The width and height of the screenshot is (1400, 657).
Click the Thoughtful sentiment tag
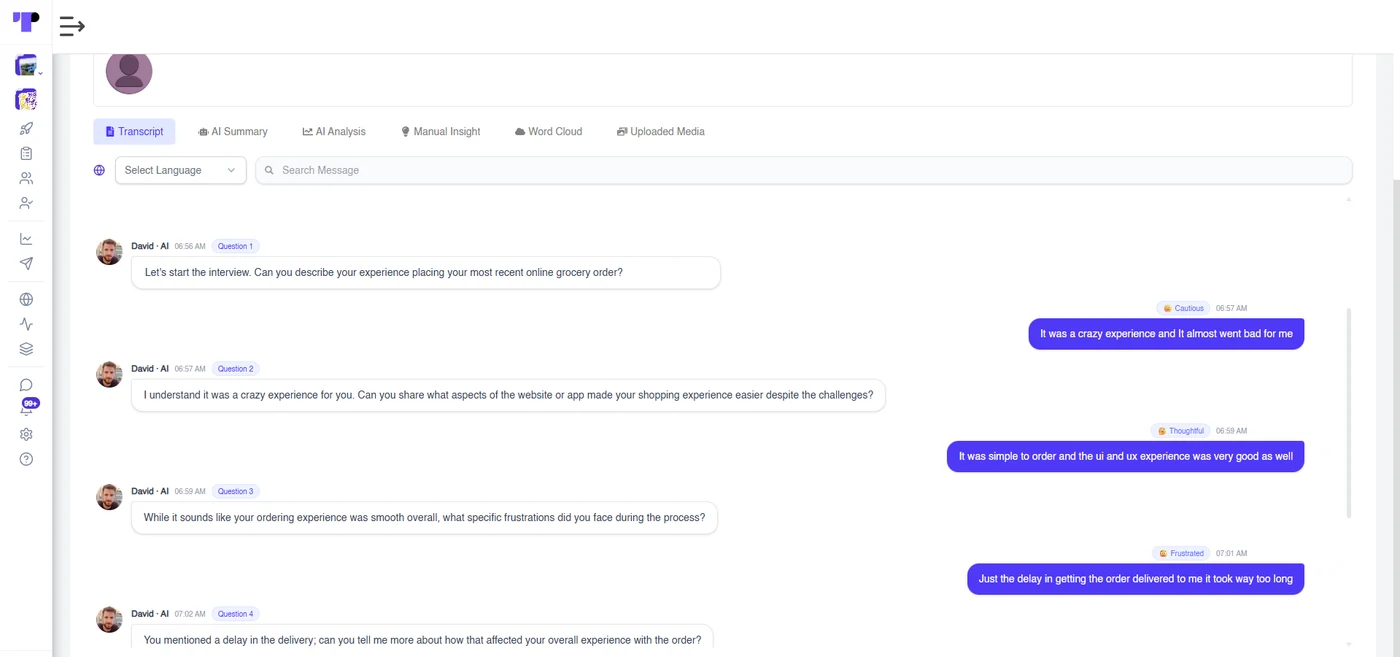[1180, 431]
